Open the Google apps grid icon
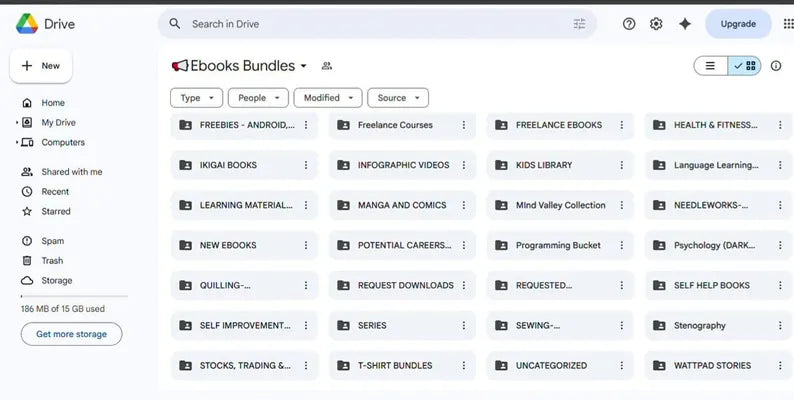The width and height of the screenshot is (794, 400). coord(788,24)
